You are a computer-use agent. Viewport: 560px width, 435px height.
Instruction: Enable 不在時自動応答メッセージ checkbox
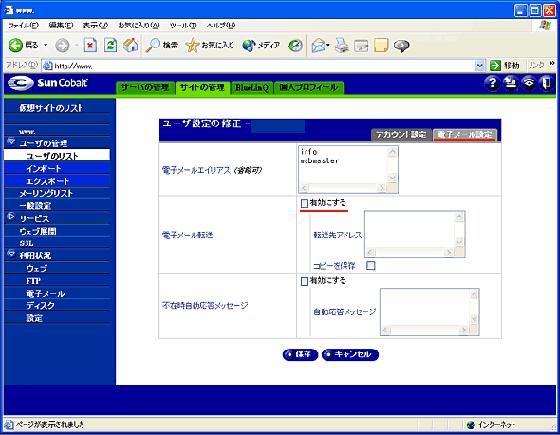[x=304, y=281]
